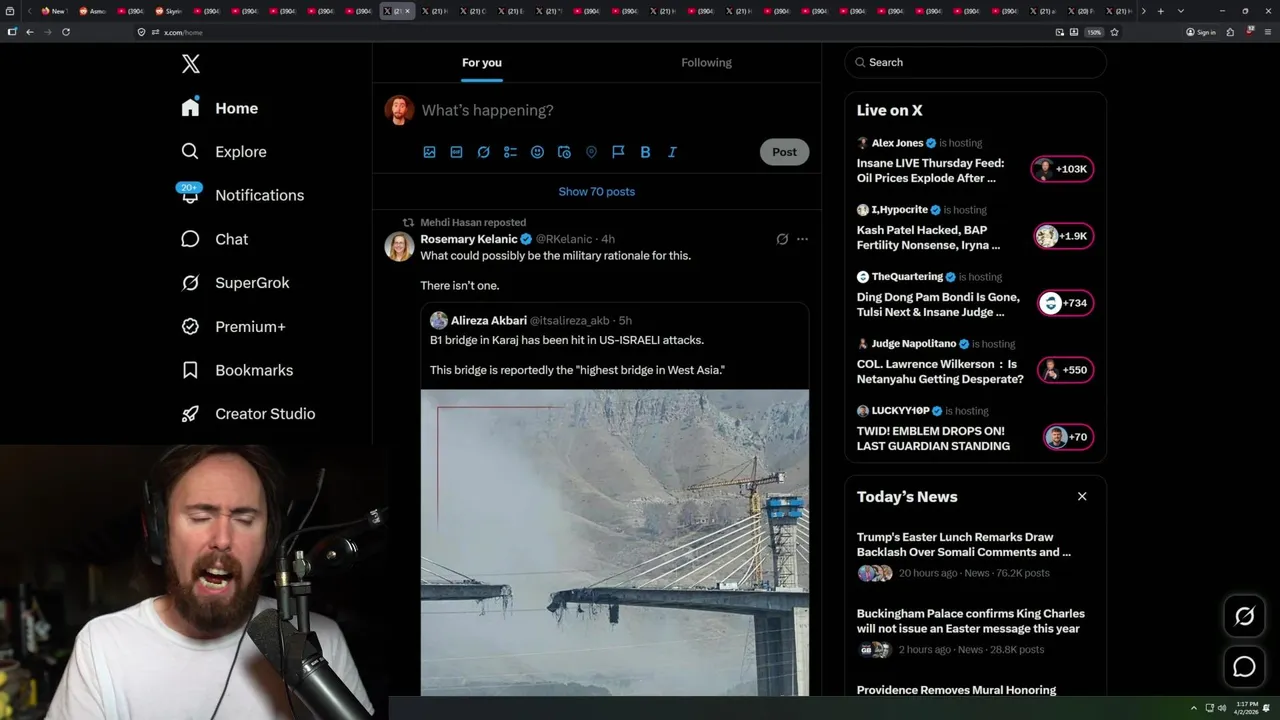The height and width of the screenshot is (720, 1280).
Task: Bookmark this page with star icon
Action: pos(1114,32)
